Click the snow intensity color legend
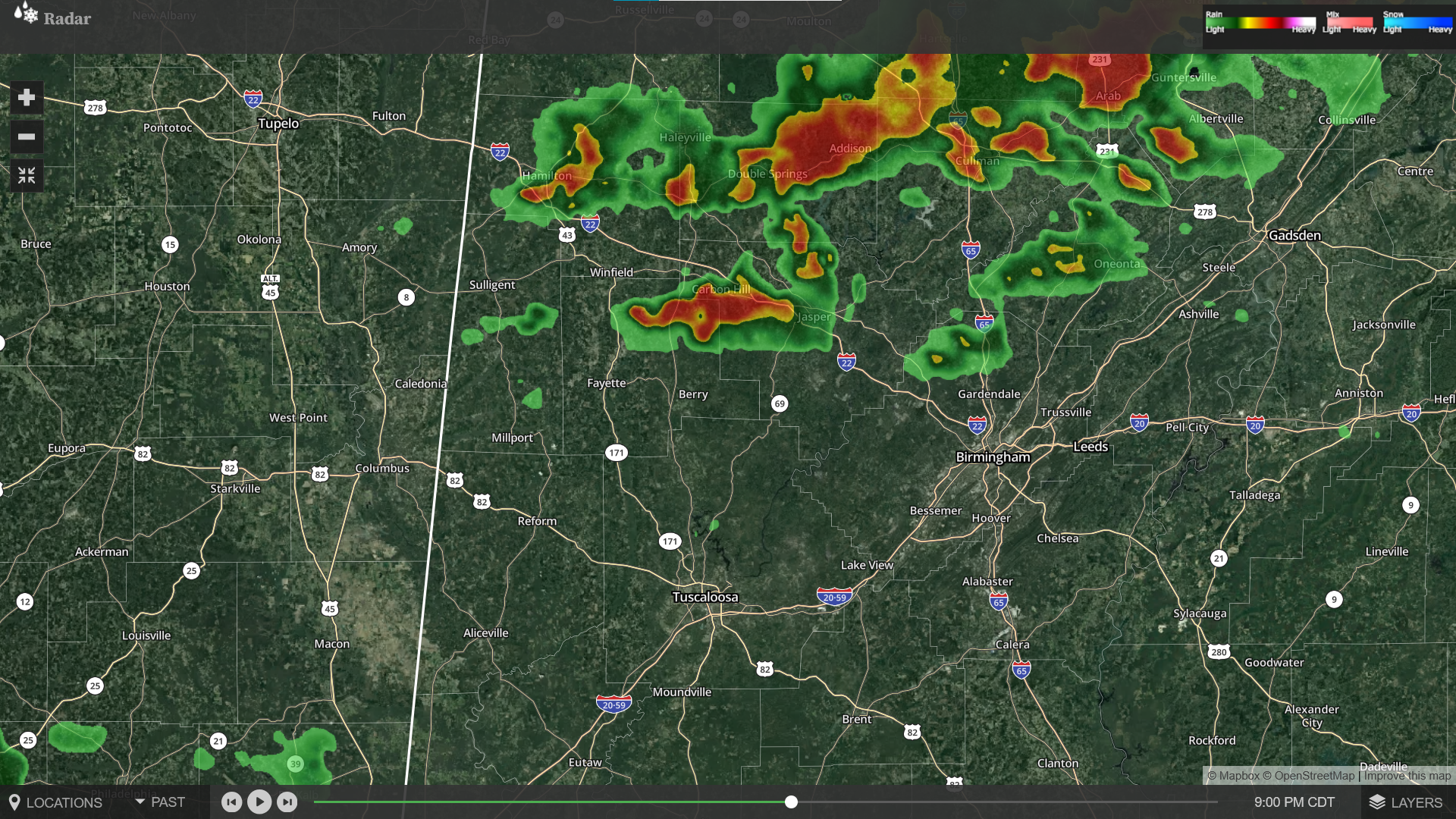 coord(1417,23)
